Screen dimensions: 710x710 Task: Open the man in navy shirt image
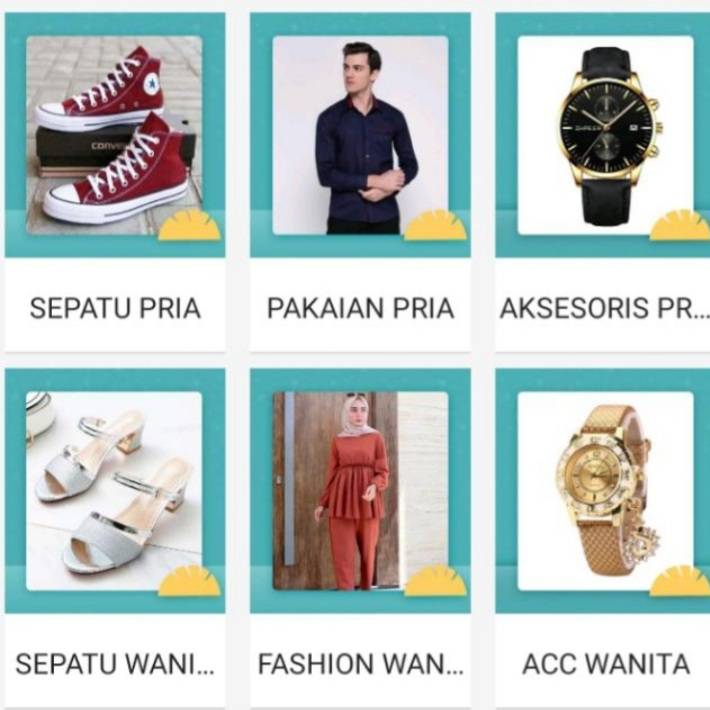point(360,135)
